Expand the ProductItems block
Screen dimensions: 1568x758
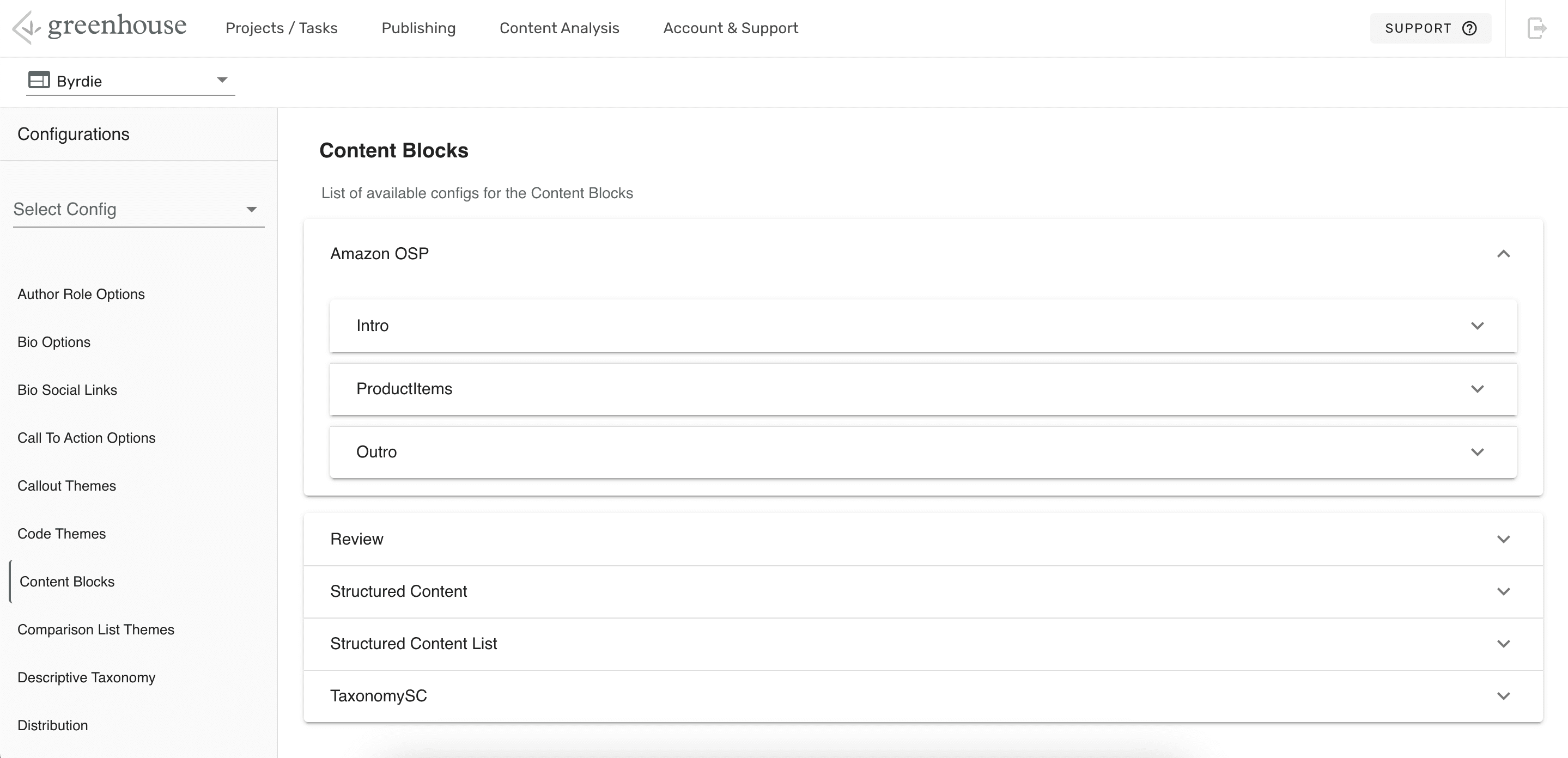click(1476, 389)
